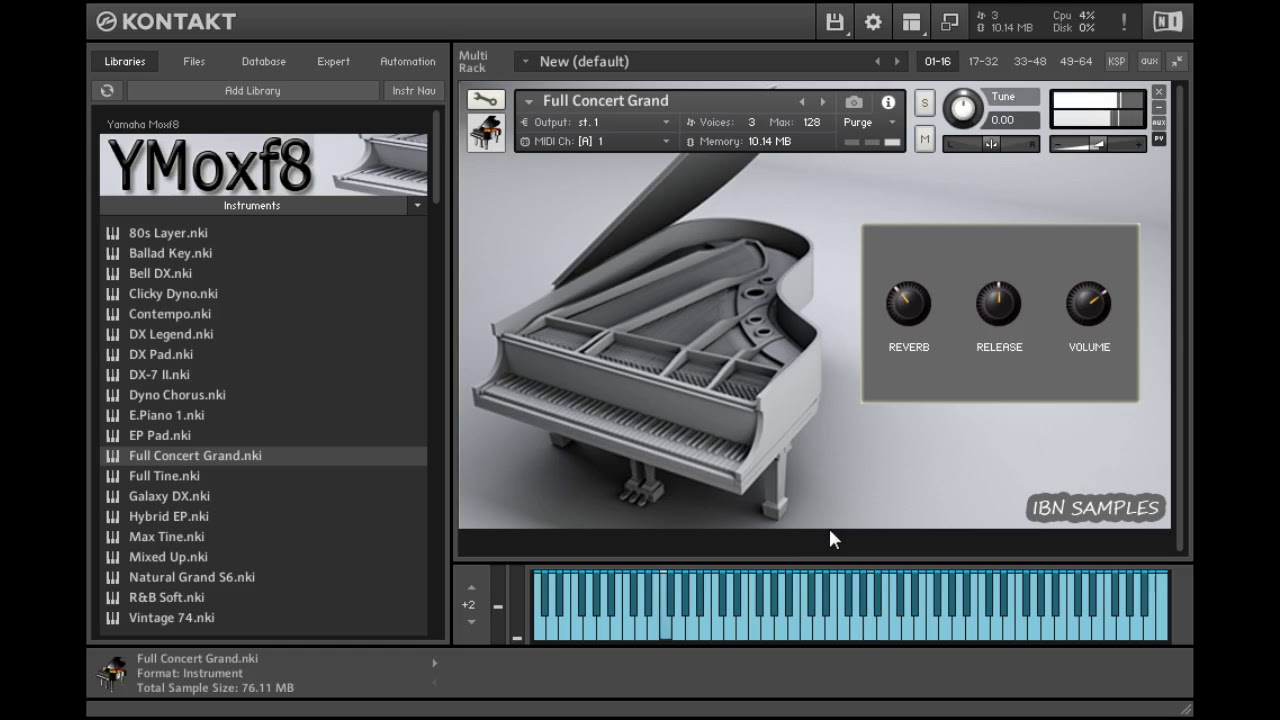
Task: Click the REVERB knob
Action: pyautogui.click(x=908, y=304)
